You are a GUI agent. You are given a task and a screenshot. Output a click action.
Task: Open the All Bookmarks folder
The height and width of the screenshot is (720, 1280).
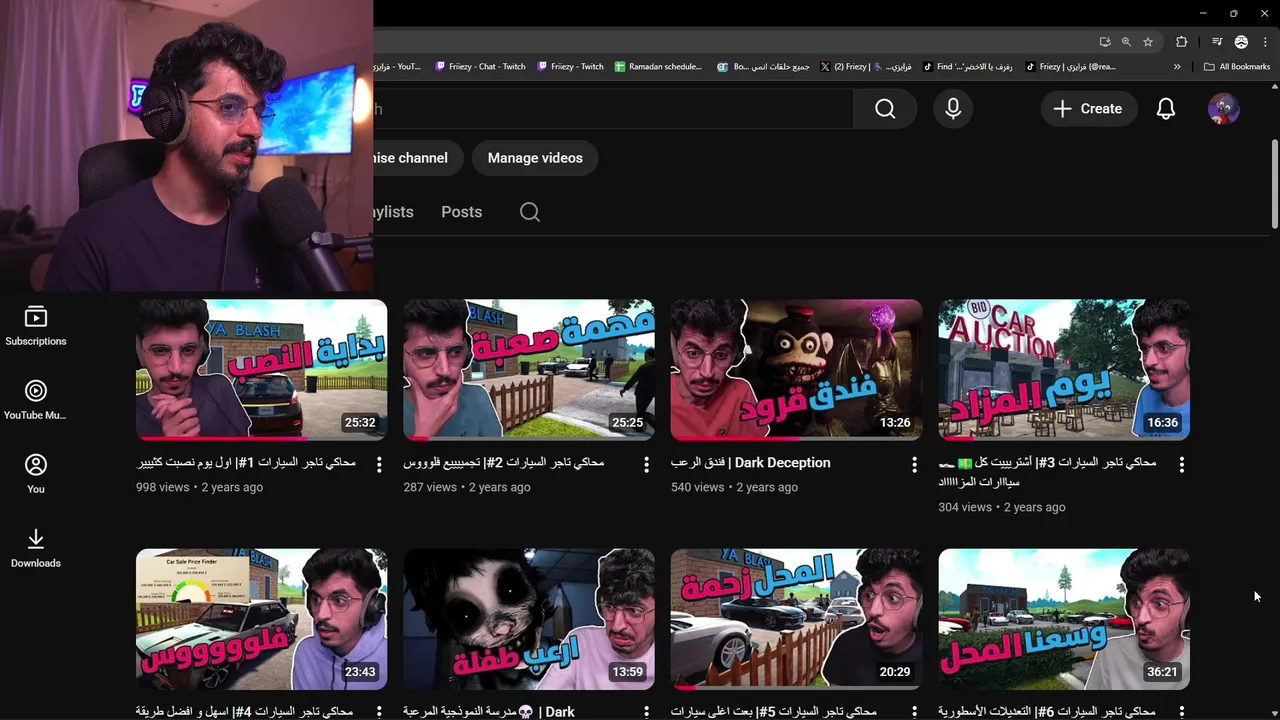click(x=1237, y=67)
